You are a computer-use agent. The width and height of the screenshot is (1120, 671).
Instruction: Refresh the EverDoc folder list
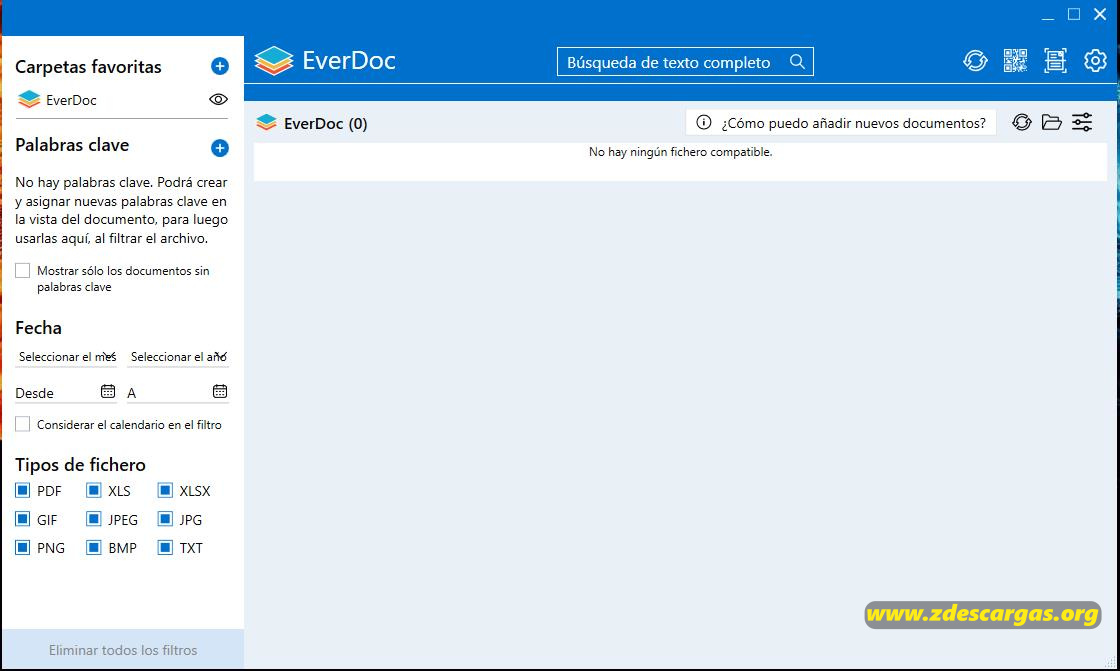pyautogui.click(x=1022, y=122)
